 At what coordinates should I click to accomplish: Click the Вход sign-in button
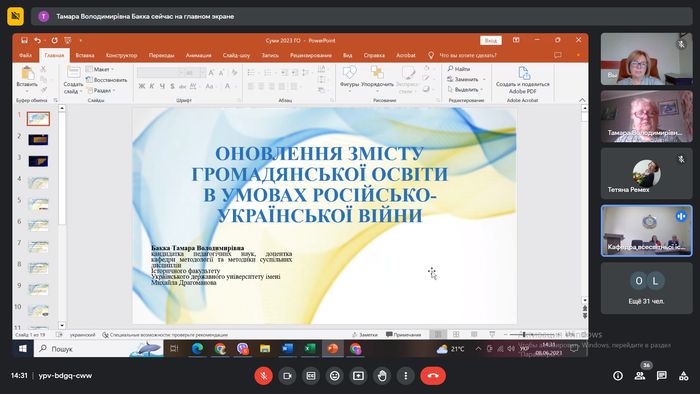[x=491, y=40]
